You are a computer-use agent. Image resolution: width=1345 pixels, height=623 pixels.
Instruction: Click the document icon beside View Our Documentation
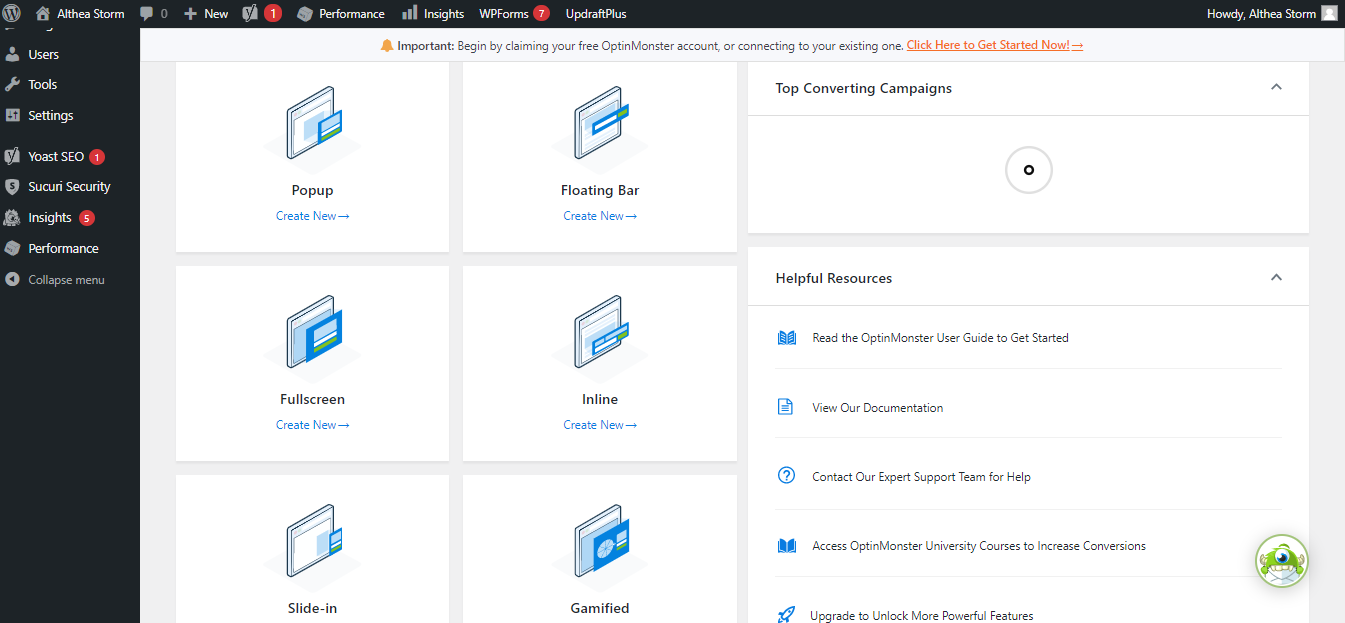(786, 407)
